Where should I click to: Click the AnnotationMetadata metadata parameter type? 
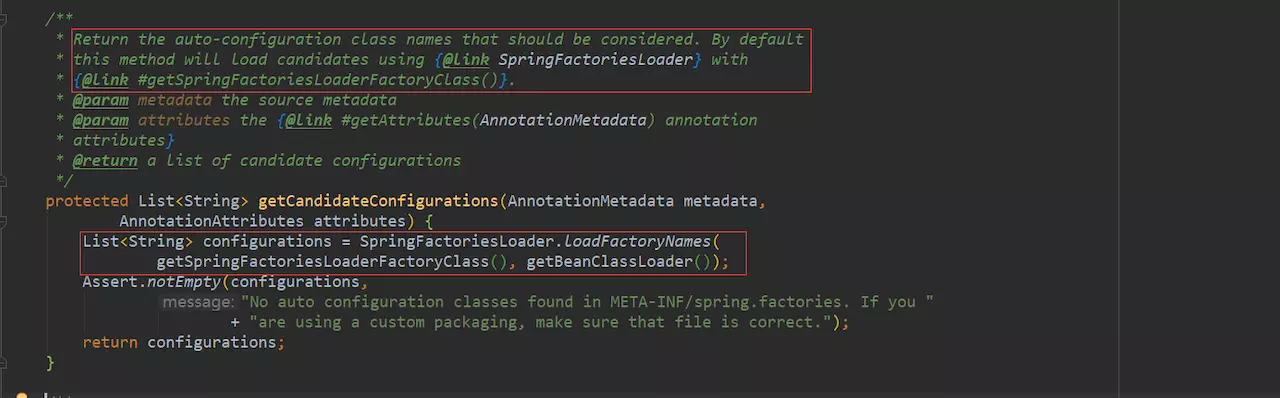point(590,201)
